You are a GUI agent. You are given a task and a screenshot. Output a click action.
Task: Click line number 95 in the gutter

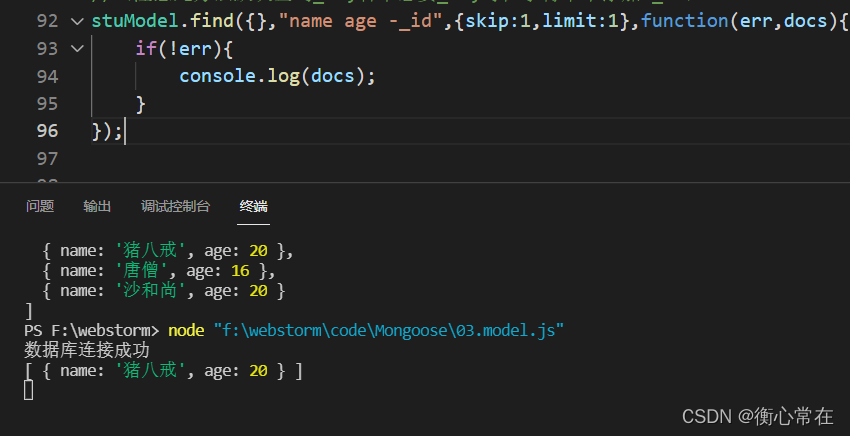47,104
